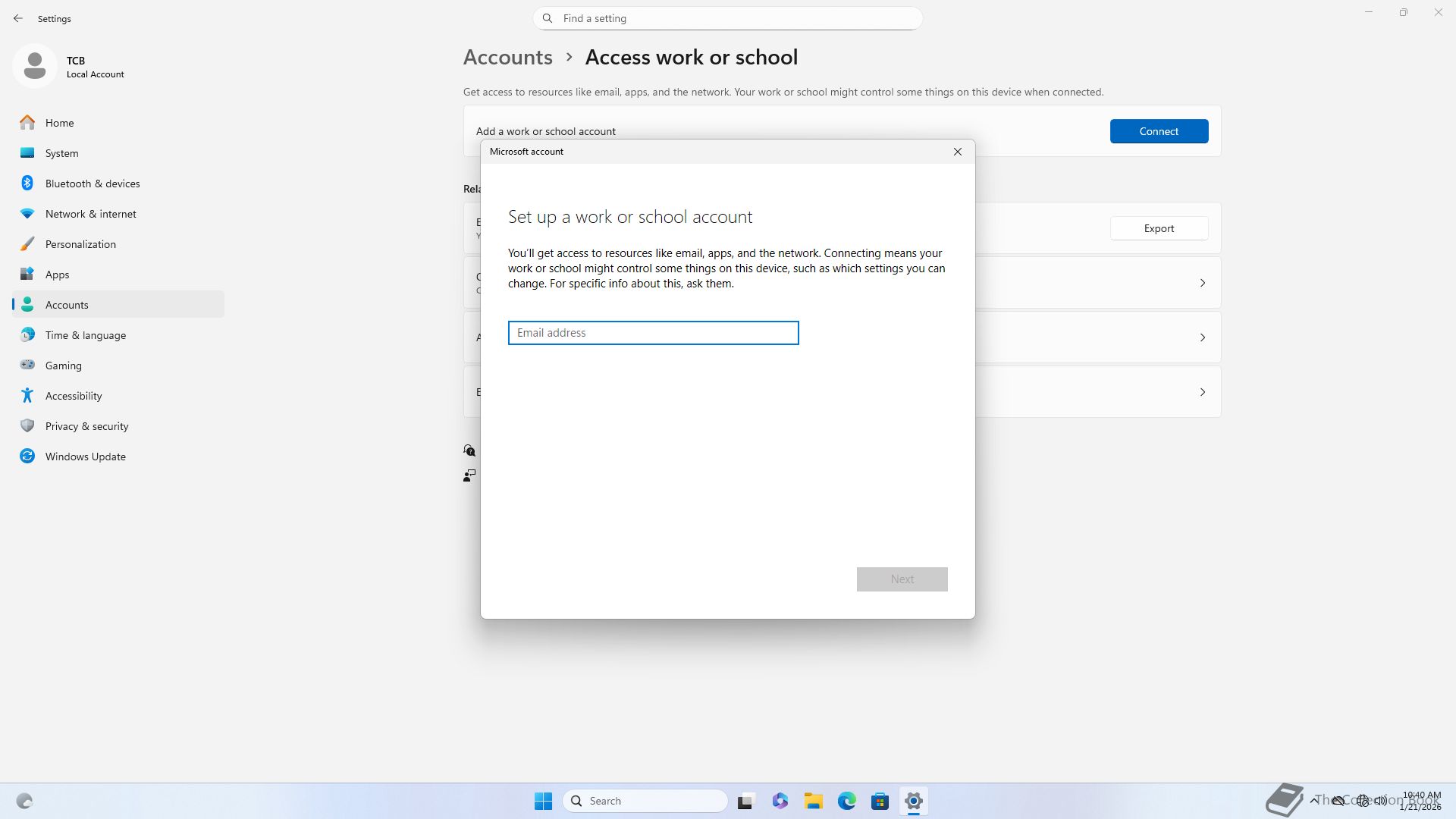Open File Explorer from taskbar

point(813,801)
